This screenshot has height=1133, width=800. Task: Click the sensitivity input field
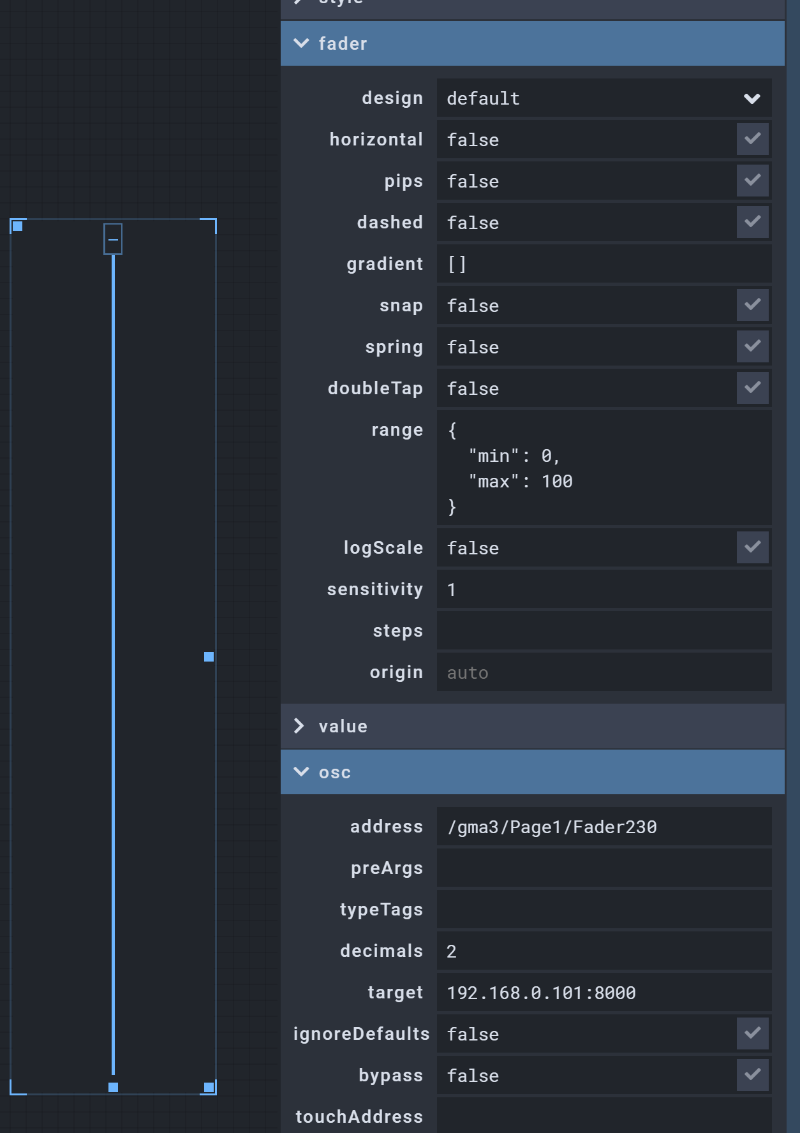click(603, 590)
